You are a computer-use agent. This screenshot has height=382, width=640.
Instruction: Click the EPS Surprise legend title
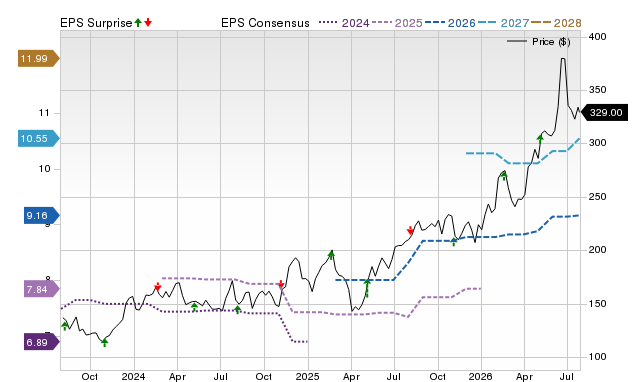point(96,23)
